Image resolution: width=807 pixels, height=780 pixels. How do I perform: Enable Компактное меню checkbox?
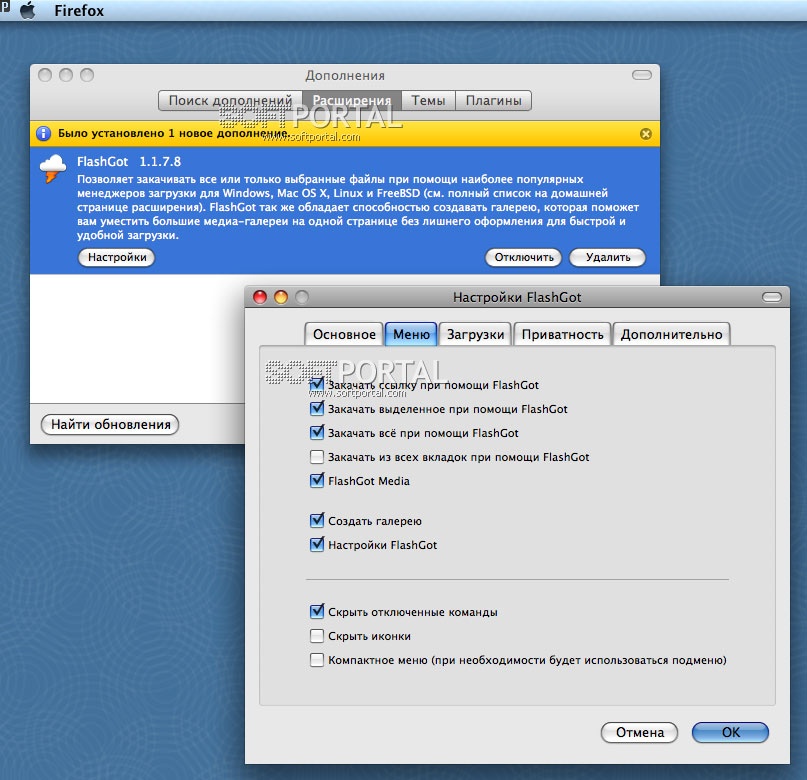[x=317, y=660]
